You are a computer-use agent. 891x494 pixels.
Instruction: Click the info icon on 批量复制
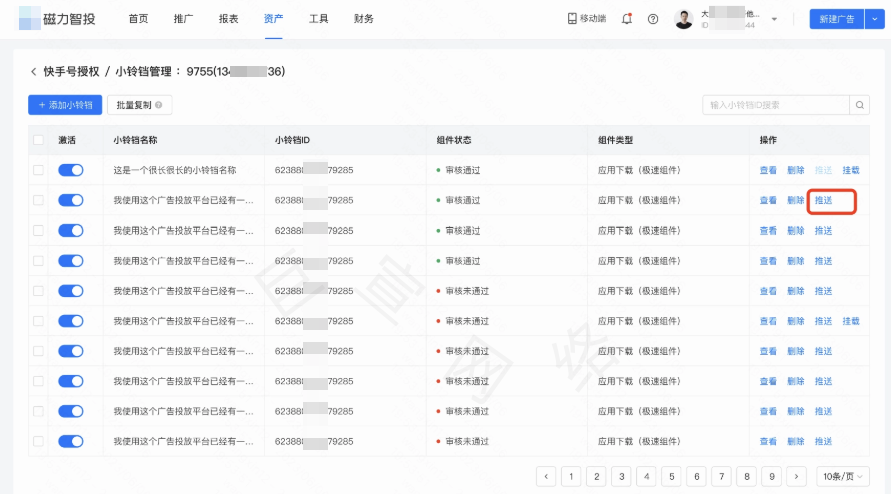coord(159,105)
